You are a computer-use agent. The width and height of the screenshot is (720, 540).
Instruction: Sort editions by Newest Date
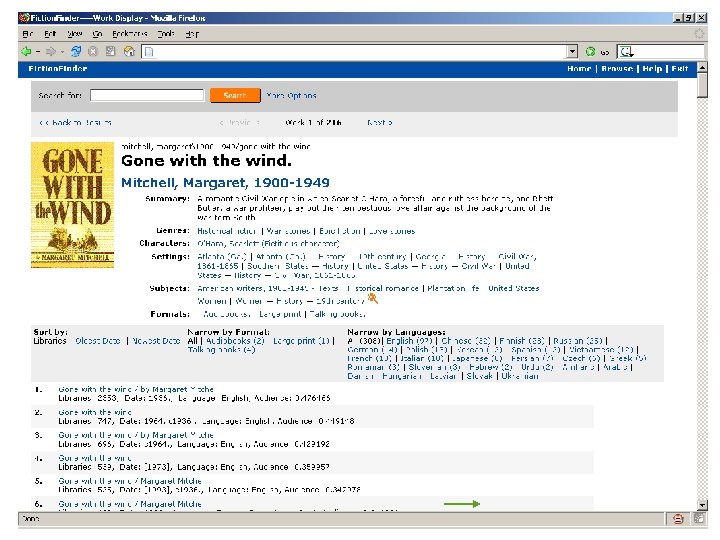click(x=156, y=341)
